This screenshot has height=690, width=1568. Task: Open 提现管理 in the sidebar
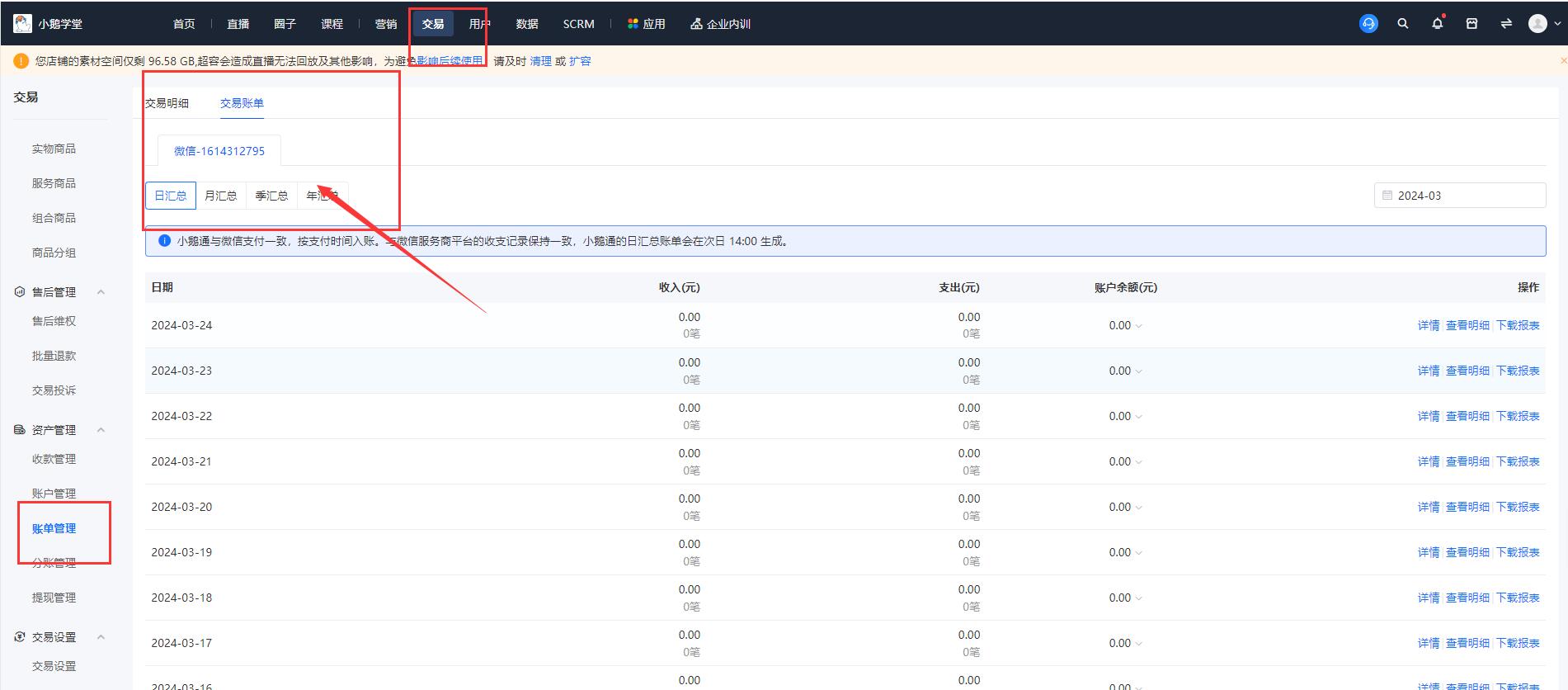coord(54,598)
